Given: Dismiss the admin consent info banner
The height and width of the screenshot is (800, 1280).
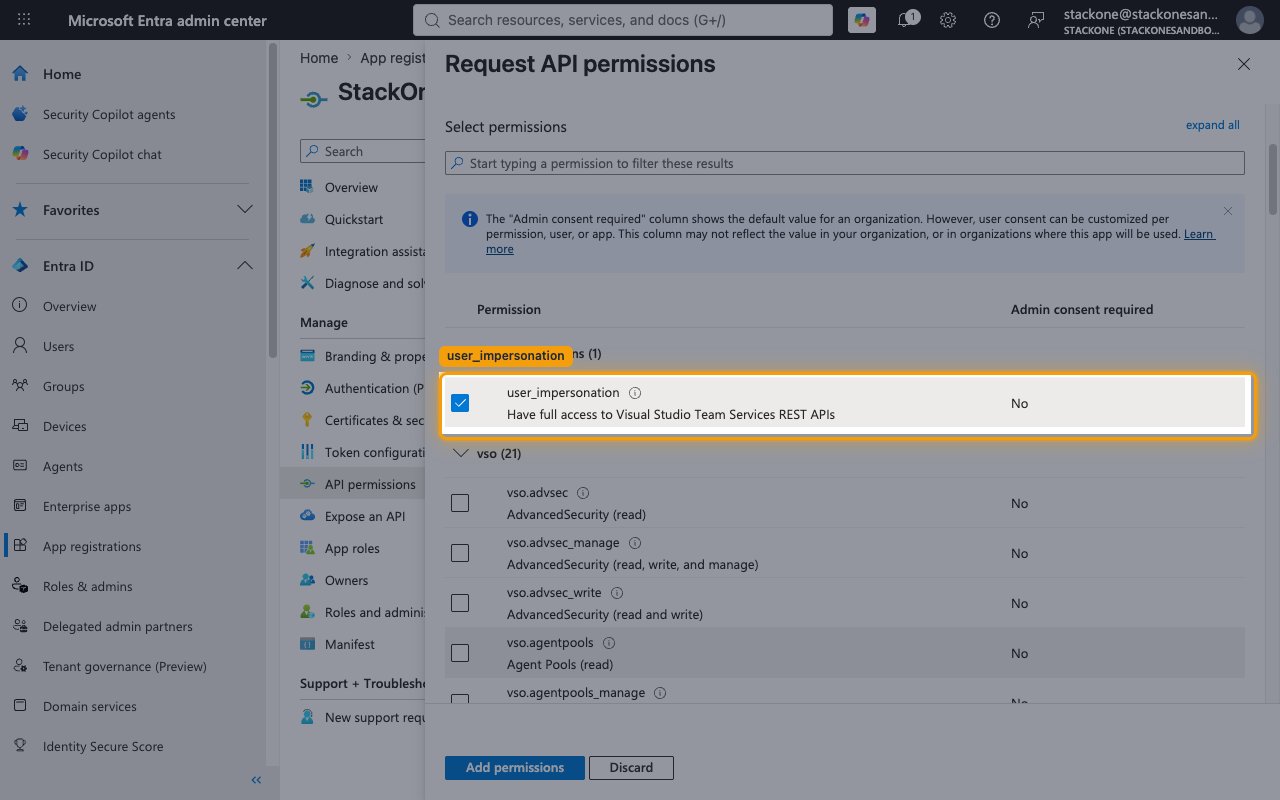Looking at the screenshot, I should point(1228,211).
